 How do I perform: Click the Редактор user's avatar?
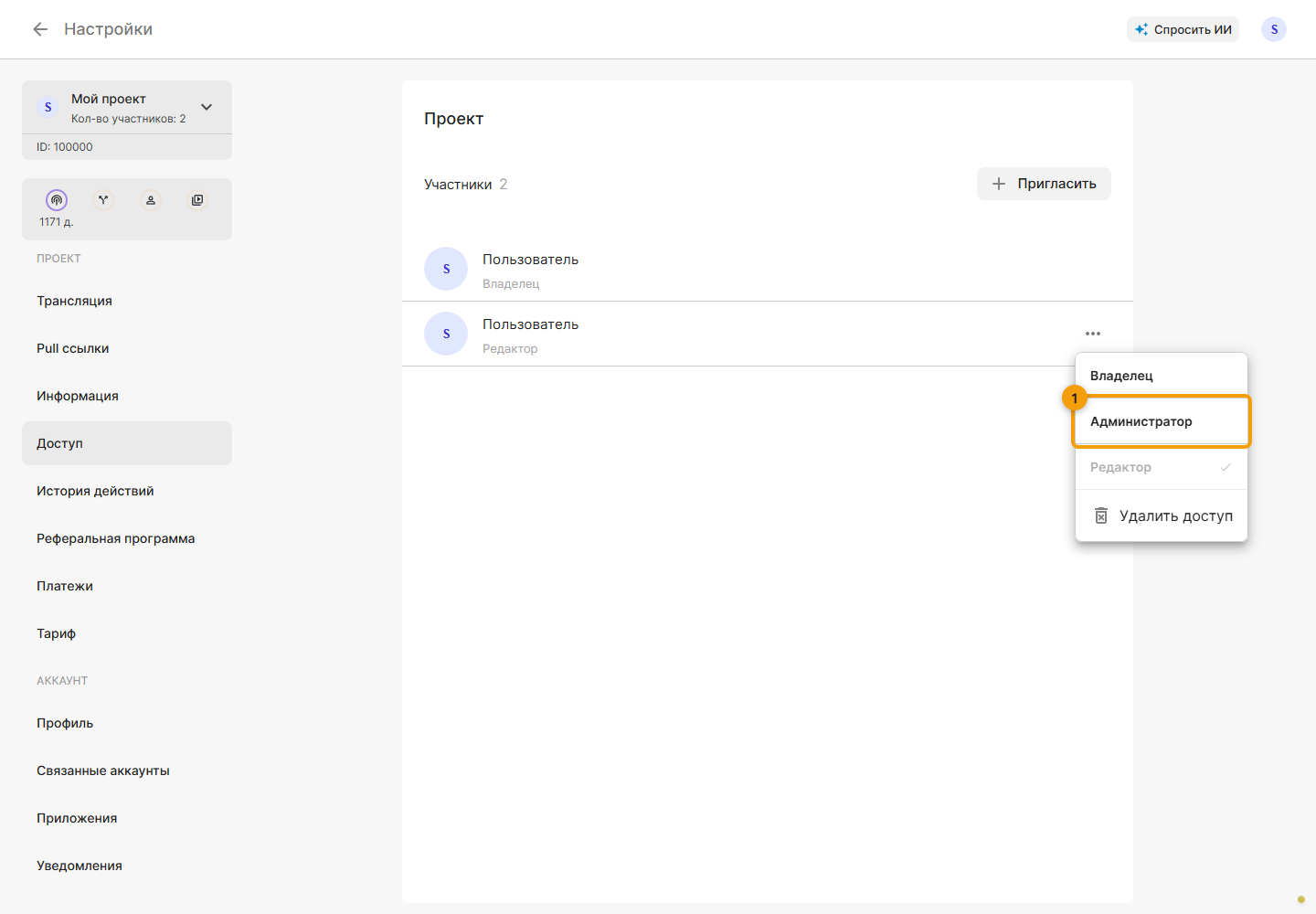pyautogui.click(x=446, y=334)
